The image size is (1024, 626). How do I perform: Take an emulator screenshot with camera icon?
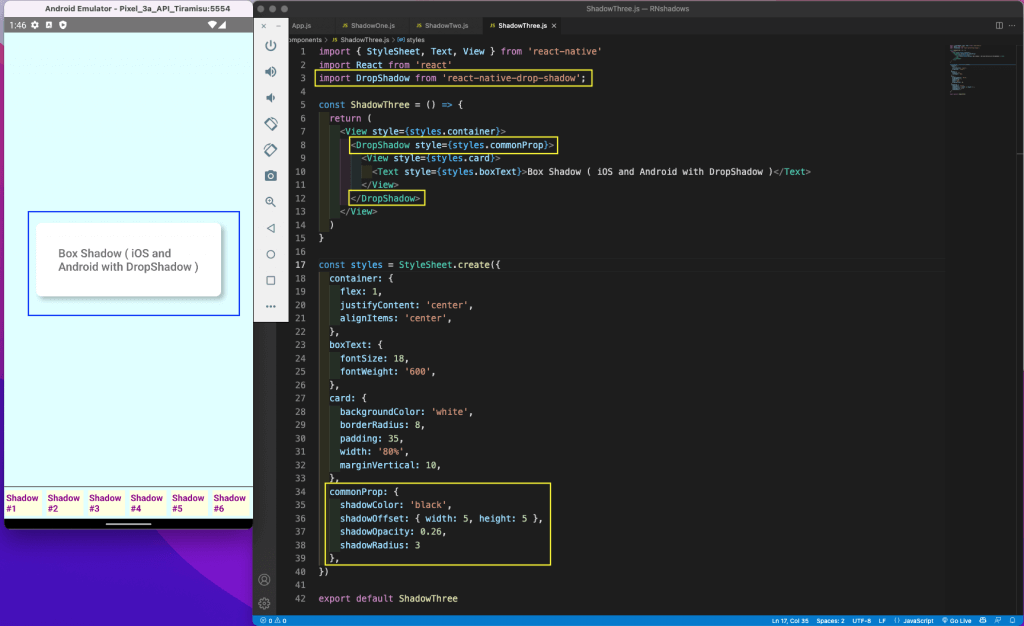270,176
